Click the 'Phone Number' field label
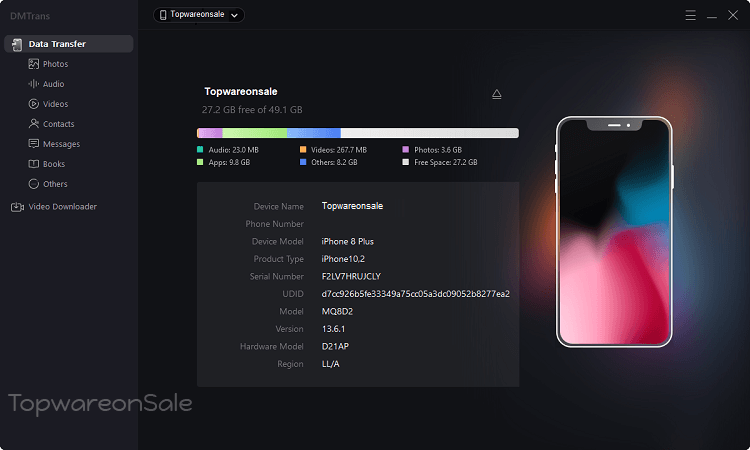 coord(275,224)
